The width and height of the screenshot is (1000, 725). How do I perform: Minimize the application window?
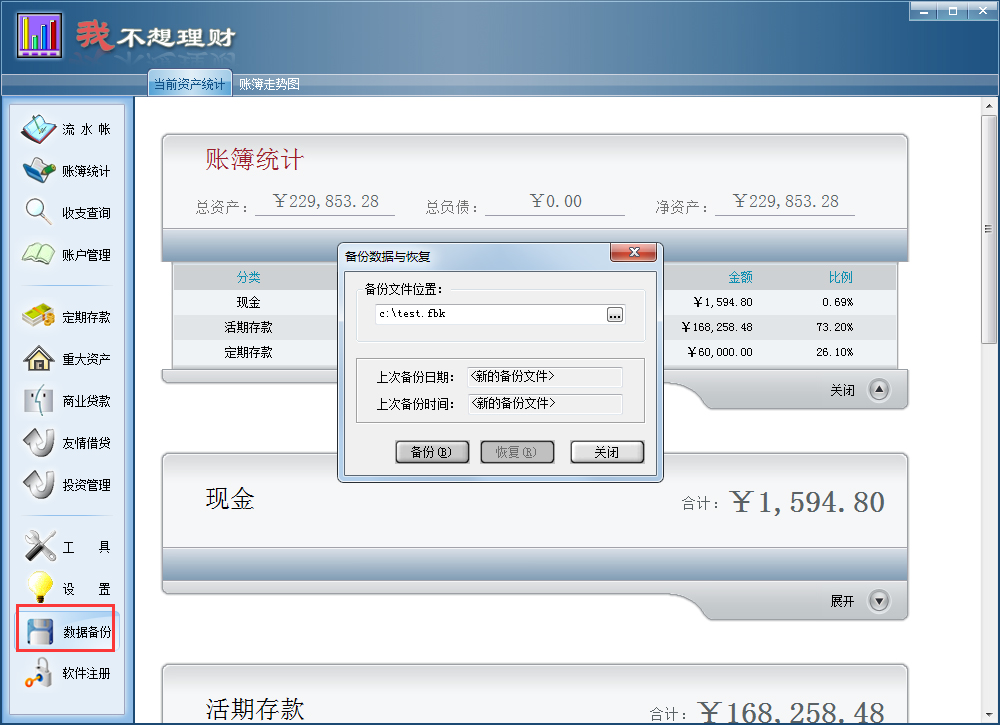923,11
